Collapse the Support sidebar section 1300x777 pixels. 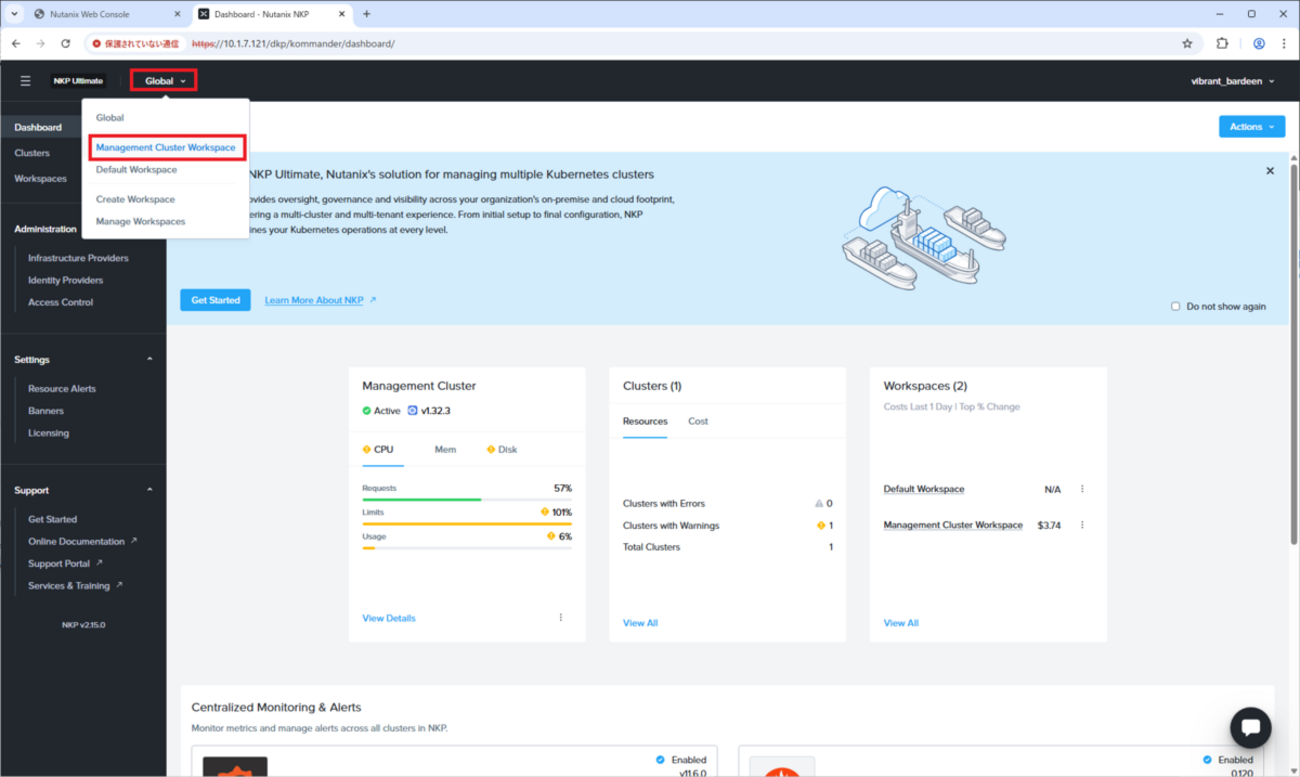[150, 490]
